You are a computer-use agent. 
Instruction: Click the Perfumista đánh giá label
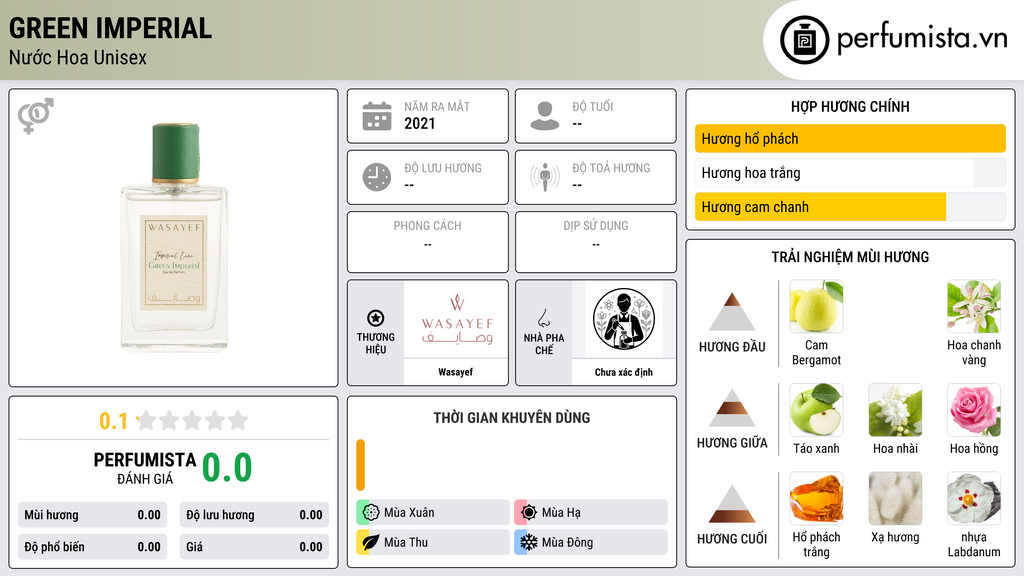[x=145, y=468]
